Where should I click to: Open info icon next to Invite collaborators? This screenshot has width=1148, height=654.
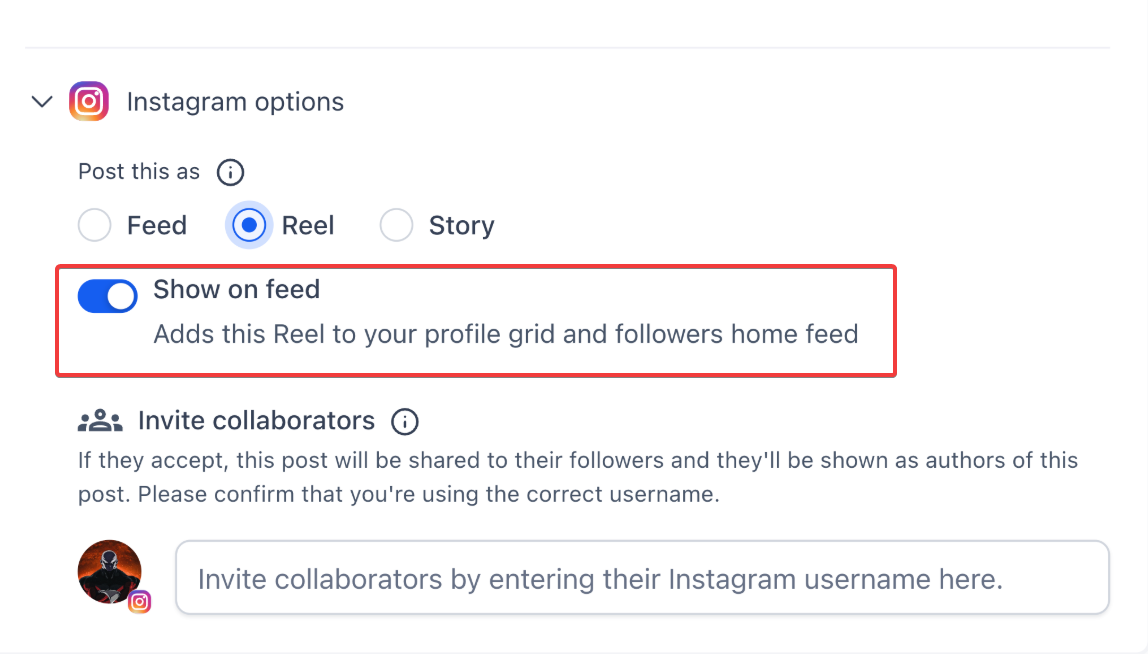405,421
